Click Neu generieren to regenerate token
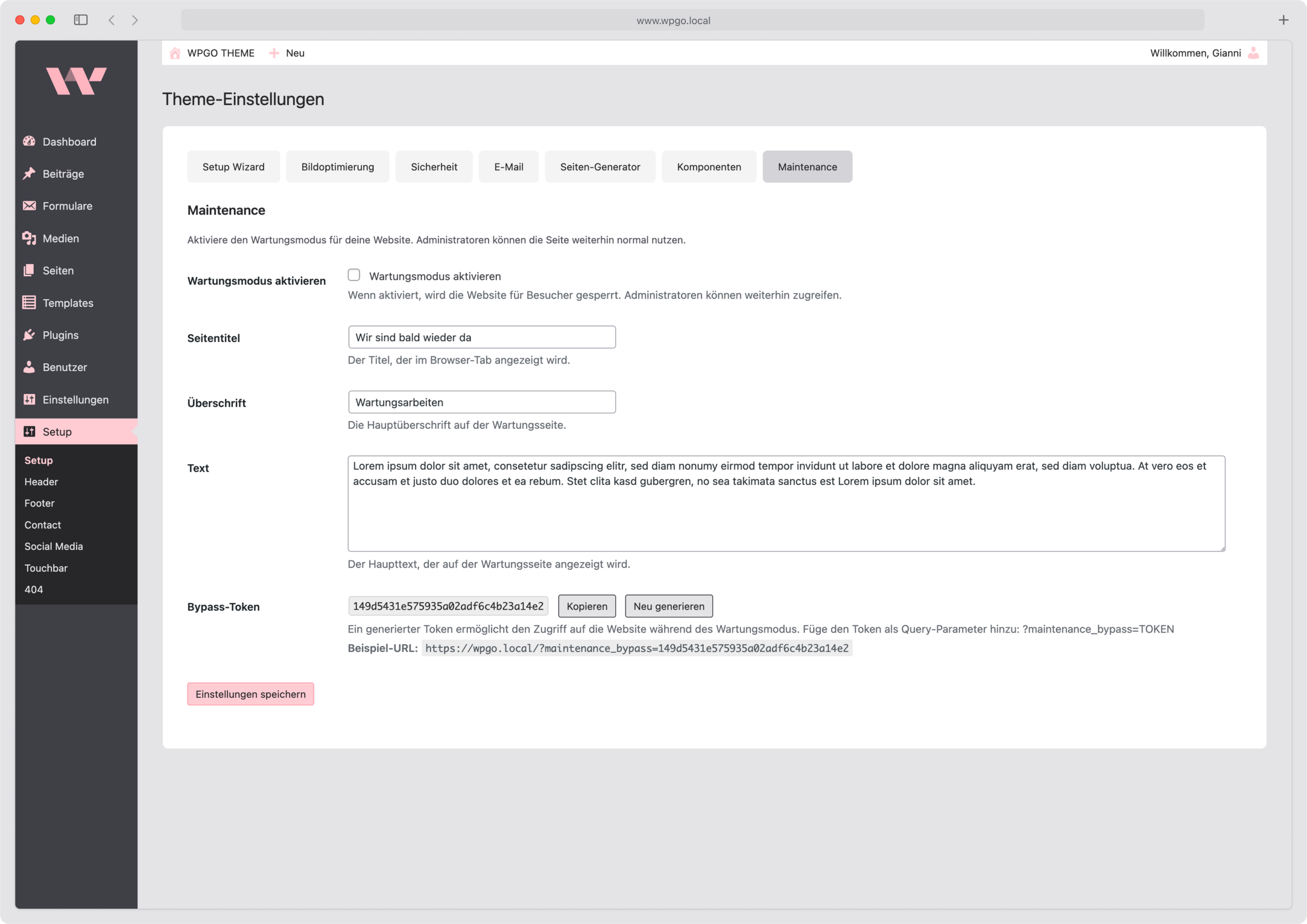 point(668,606)
